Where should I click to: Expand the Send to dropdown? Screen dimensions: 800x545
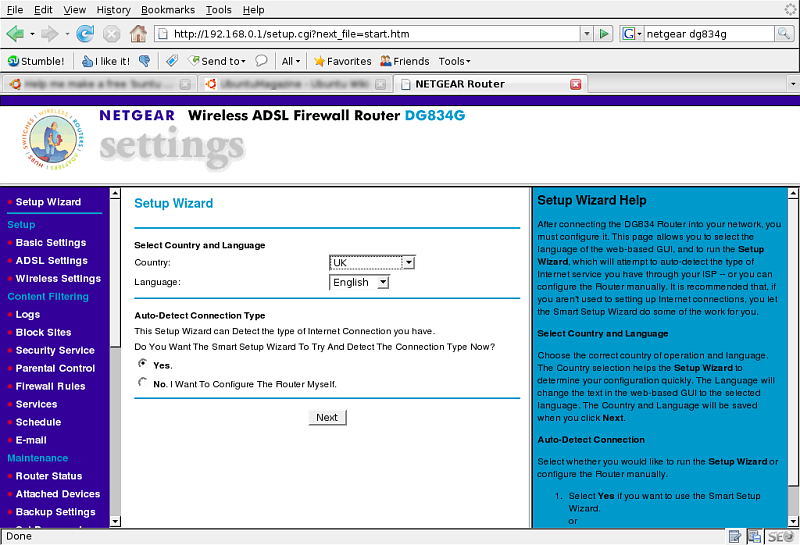(218, 61)
